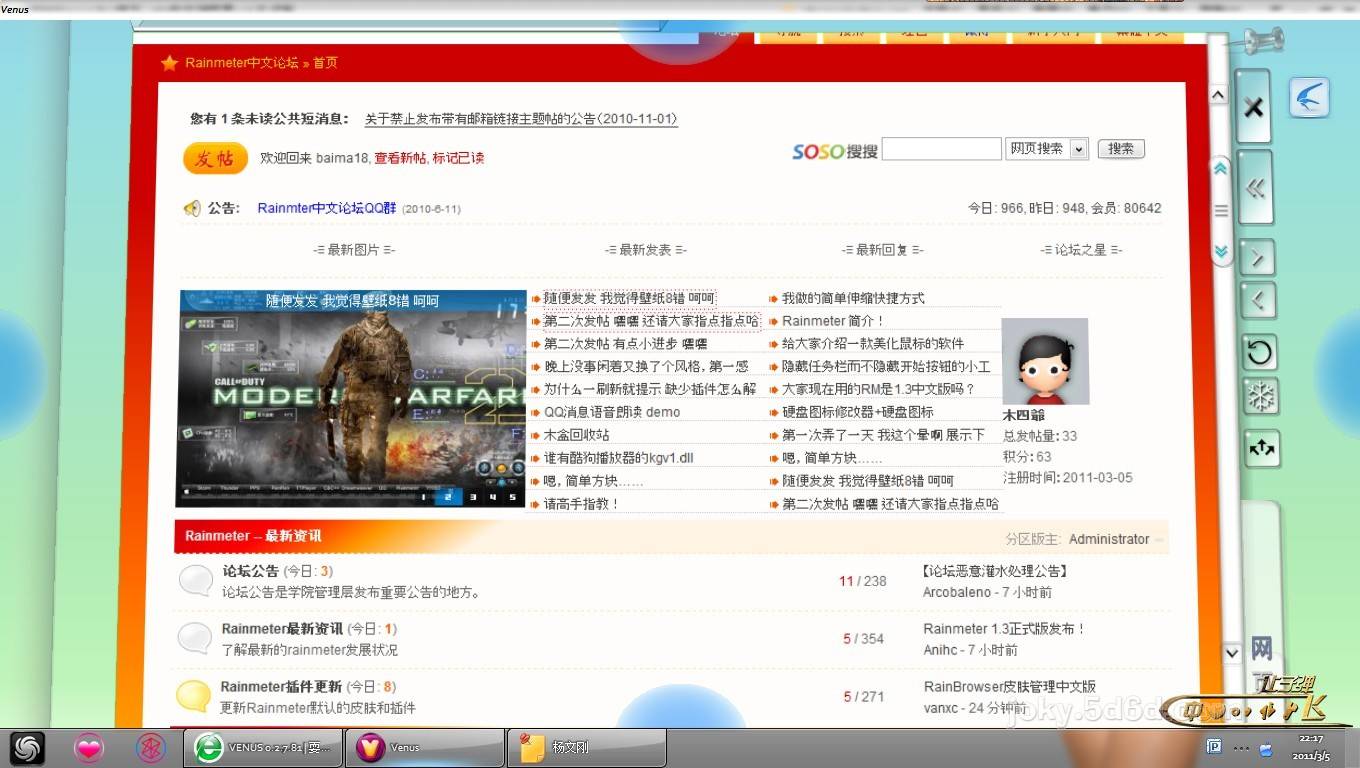Click the scrollbar up arrow button
This screenshot has width=1360, height=768.
tap(1218, 95)
